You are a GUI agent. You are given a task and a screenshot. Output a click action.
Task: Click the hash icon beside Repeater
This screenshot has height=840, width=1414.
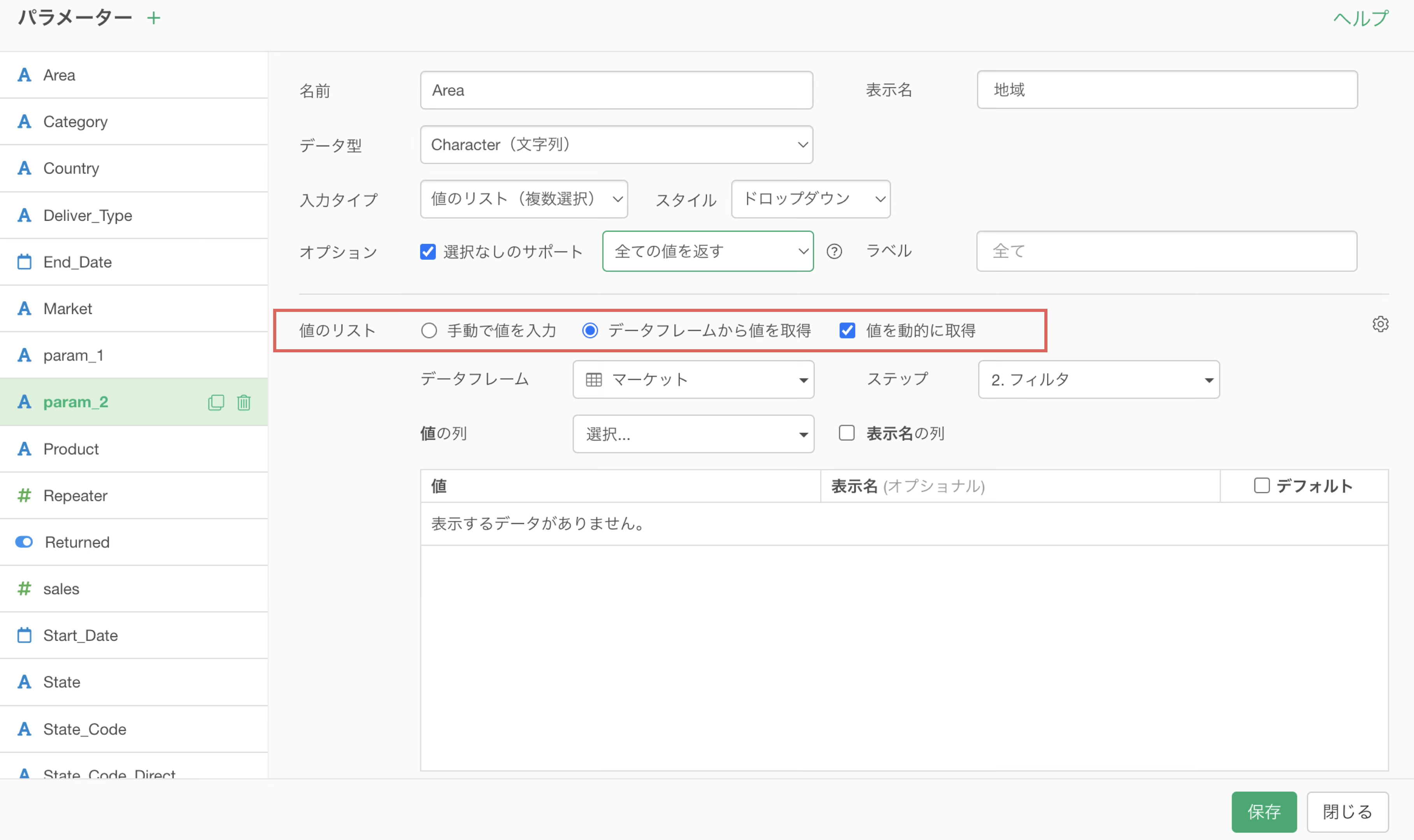point(25,496)
